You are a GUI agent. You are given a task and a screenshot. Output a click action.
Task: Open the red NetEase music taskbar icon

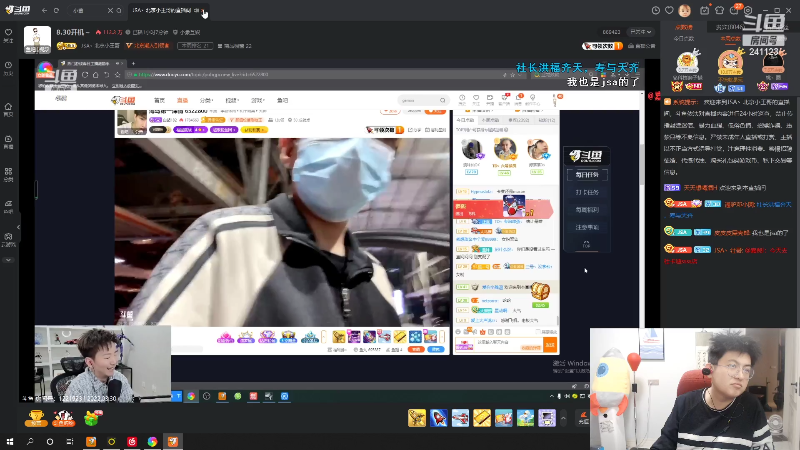(132, 441)
